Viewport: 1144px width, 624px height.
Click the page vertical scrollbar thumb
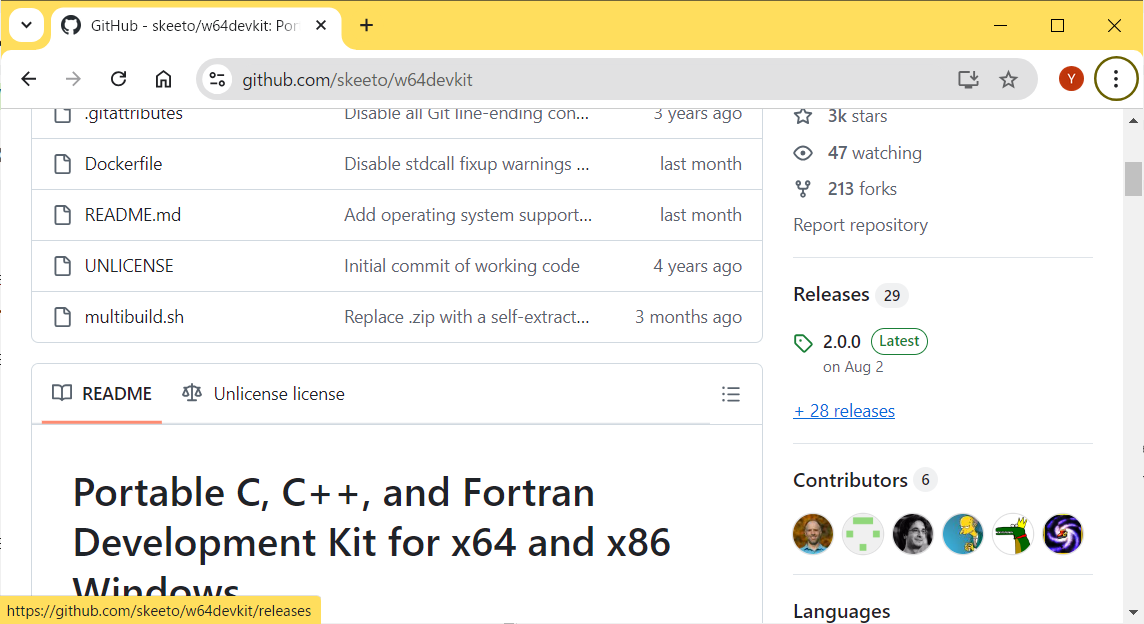point(1133,179)
